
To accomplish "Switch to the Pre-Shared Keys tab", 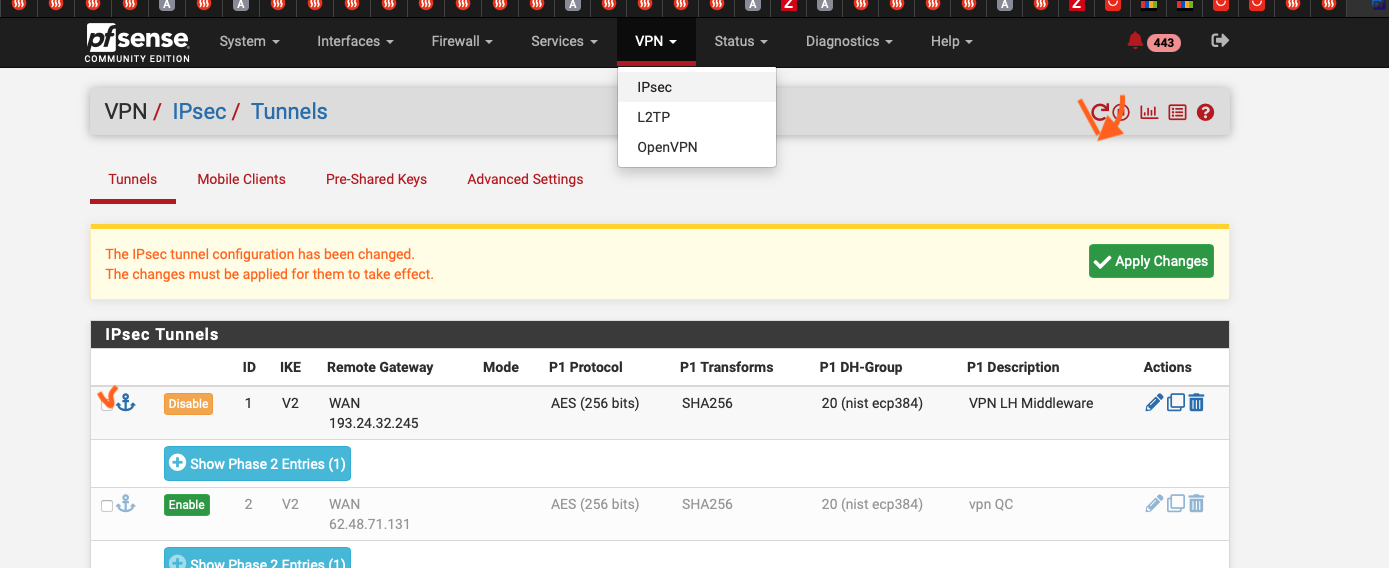I will pyautogui.click(x=376, y=179).
